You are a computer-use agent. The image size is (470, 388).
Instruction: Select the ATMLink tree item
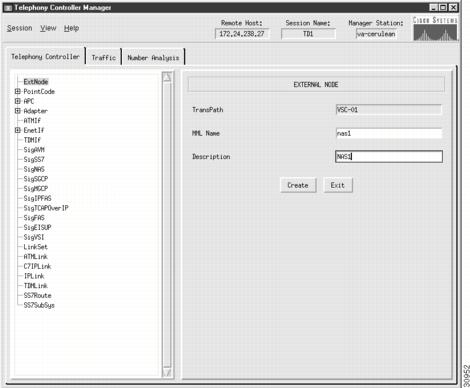coord(36,256)
